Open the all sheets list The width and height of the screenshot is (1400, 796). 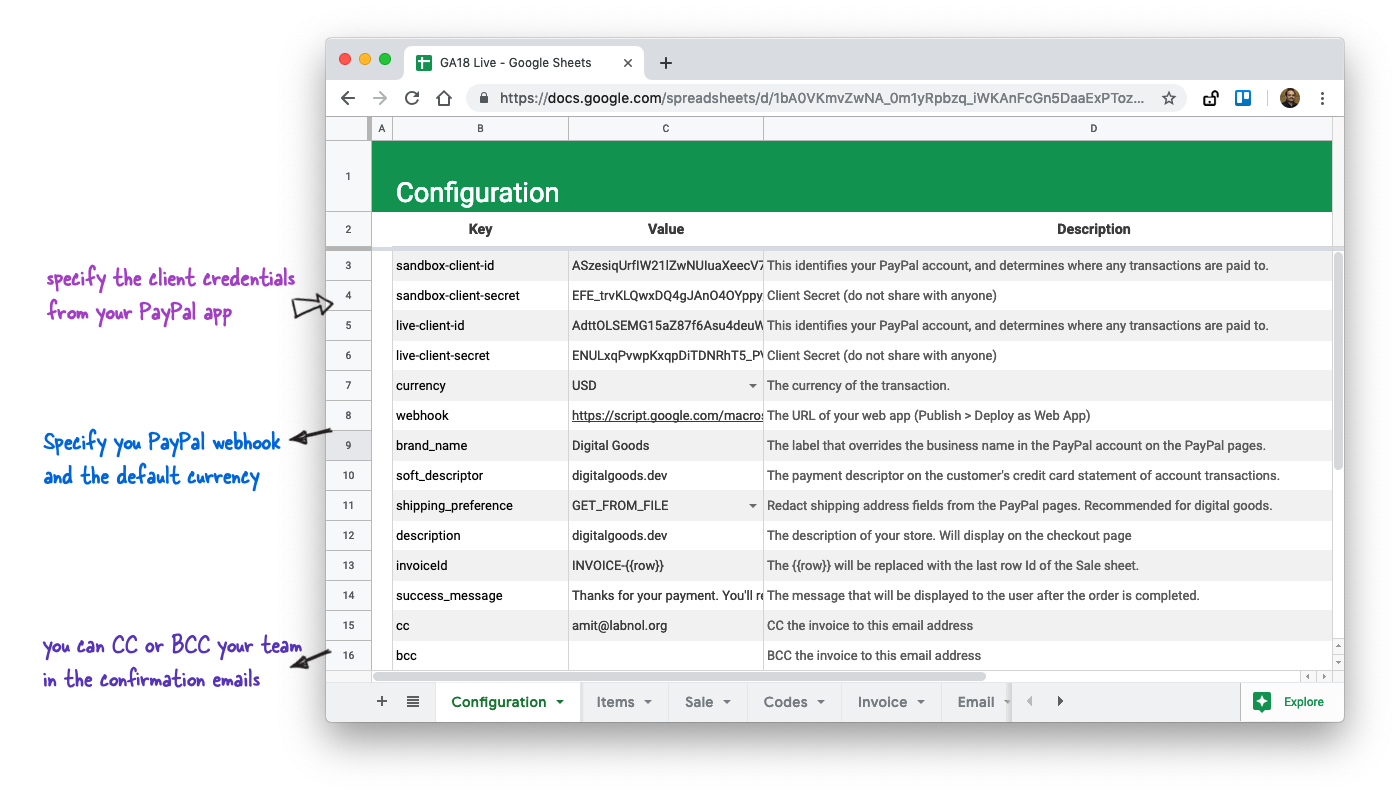(413, 702)
